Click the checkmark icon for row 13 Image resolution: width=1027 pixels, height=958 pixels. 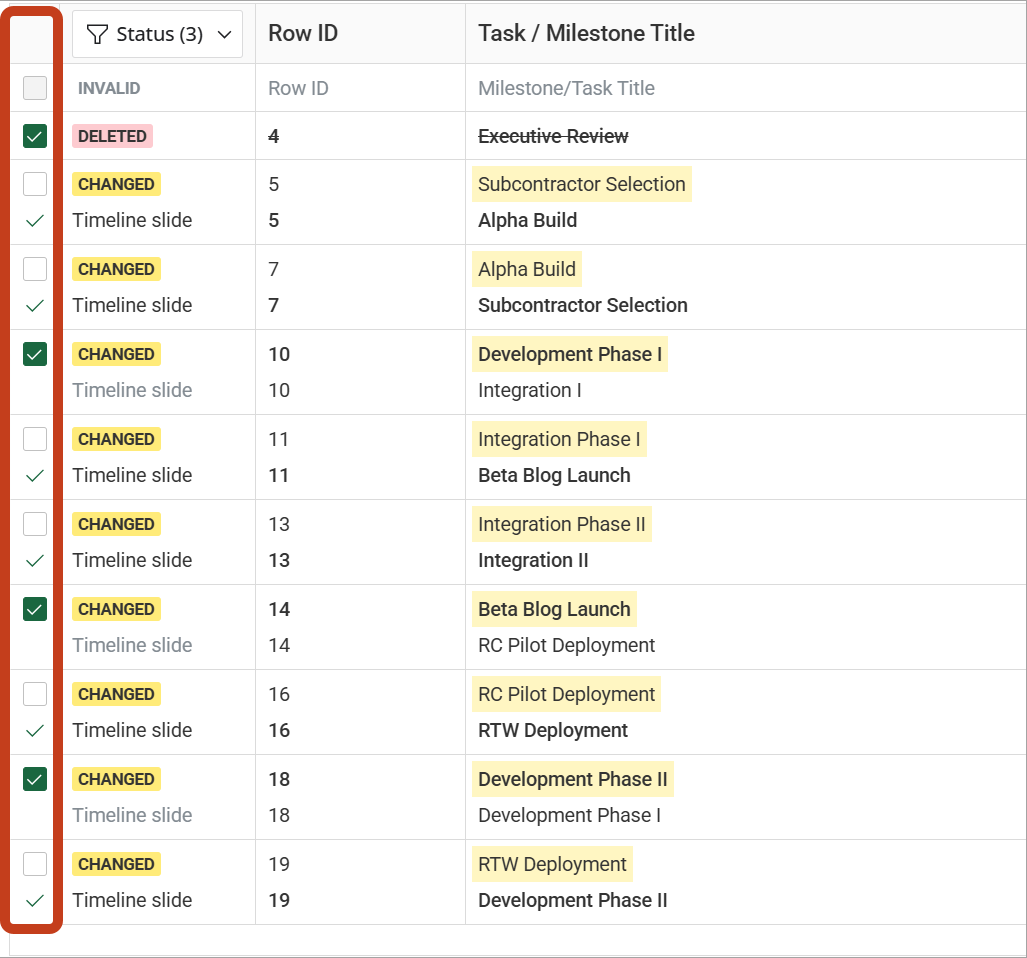tap(34, 560)
